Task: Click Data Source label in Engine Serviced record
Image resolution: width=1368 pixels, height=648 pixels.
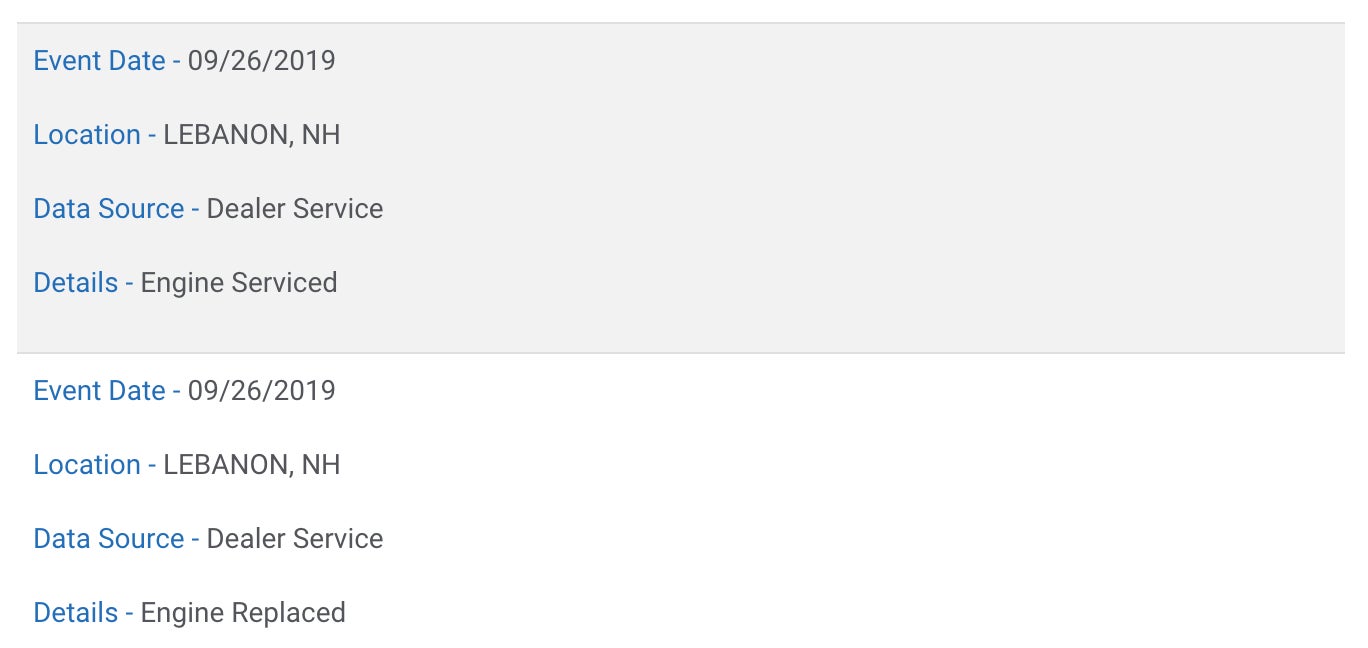Action: pyautogui.click(x=109, y=209)
